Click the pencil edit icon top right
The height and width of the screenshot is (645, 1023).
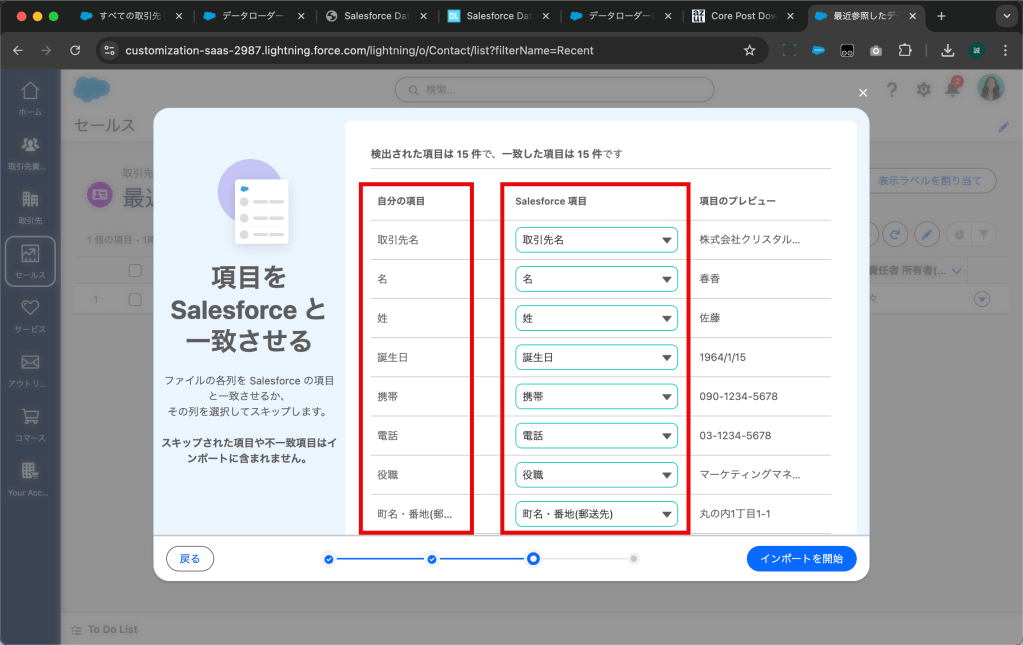1003,127
